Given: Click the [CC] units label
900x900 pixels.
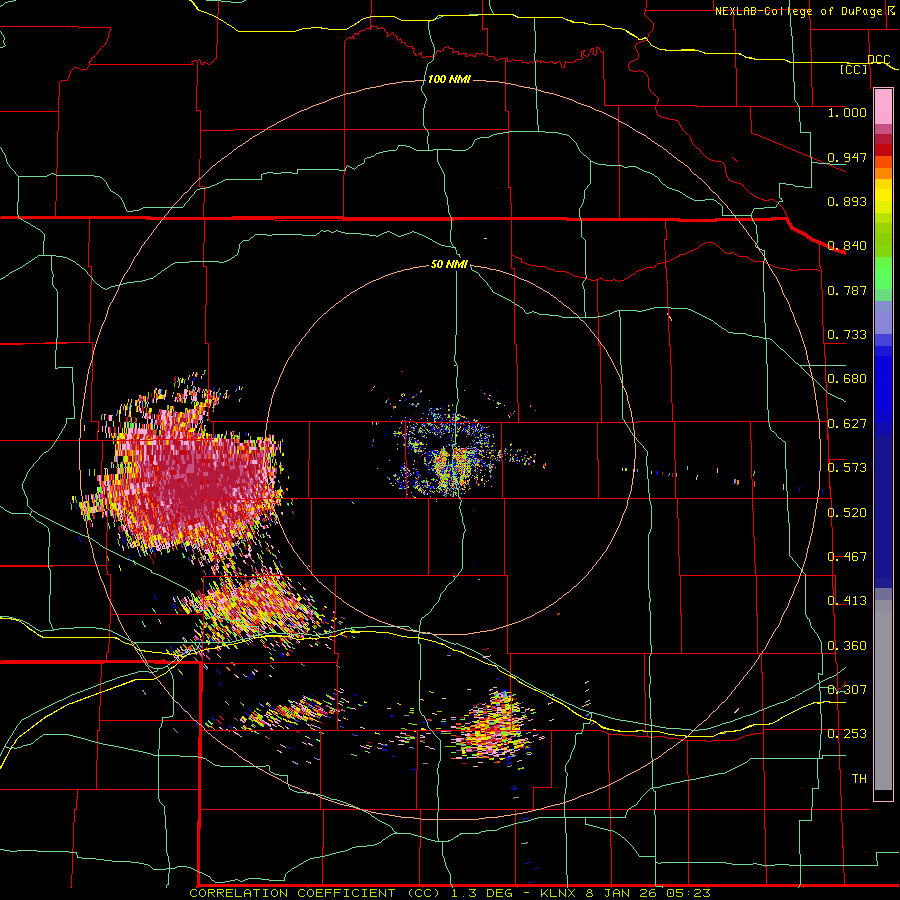Looking at the screenshot, I should pos(854,69).
